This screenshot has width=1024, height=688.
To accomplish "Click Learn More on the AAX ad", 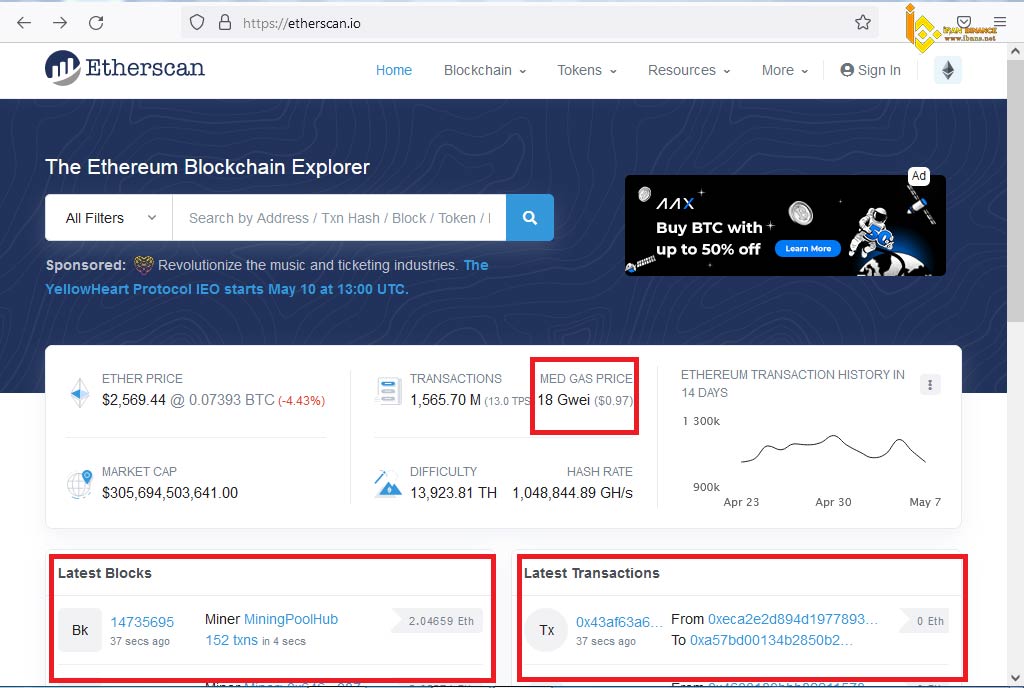I will (x=808, y=249).
